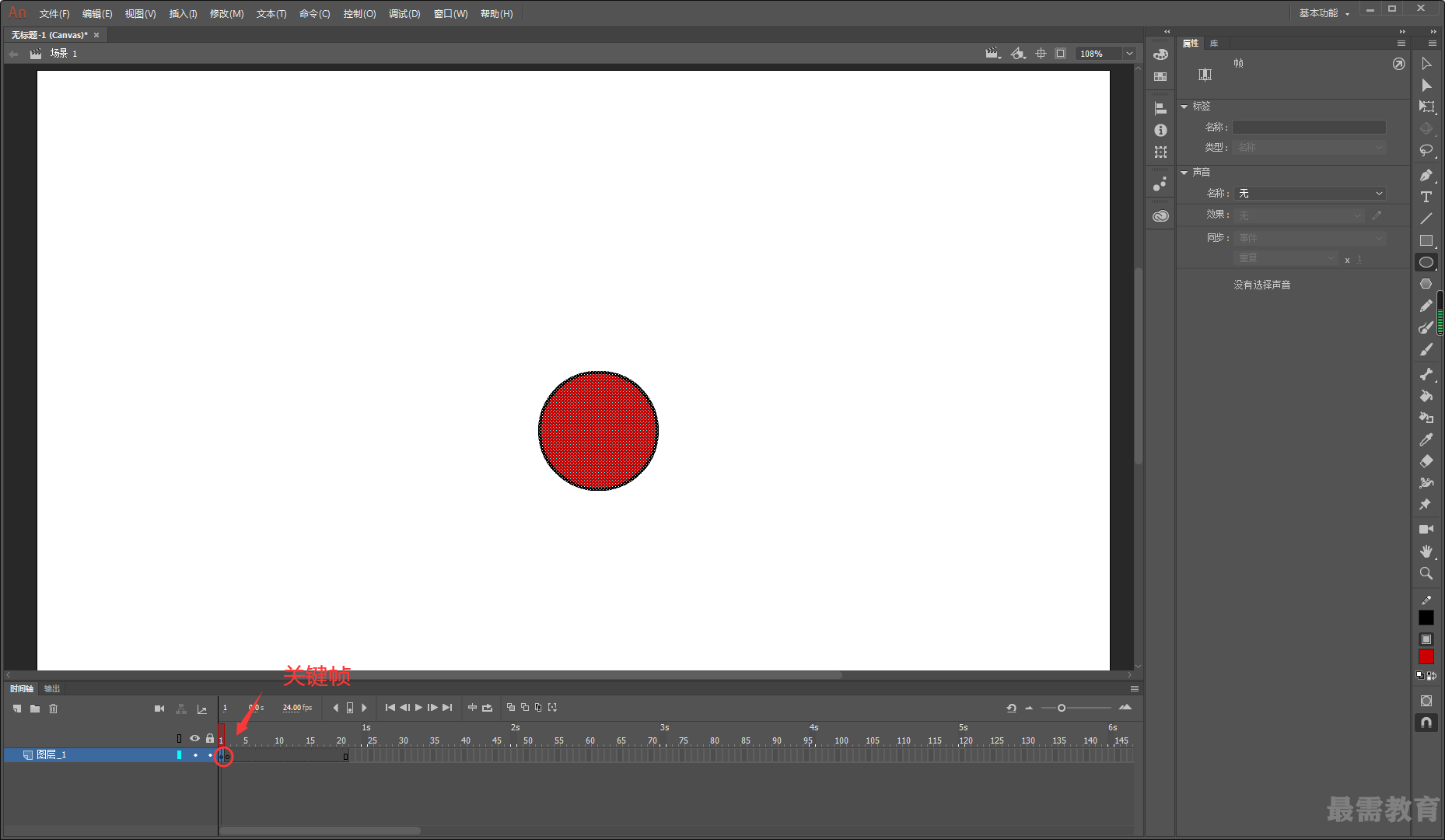Open the 控制(O) menu
Viewport: 1445px width, 840px height.
(x=359, y=14)
